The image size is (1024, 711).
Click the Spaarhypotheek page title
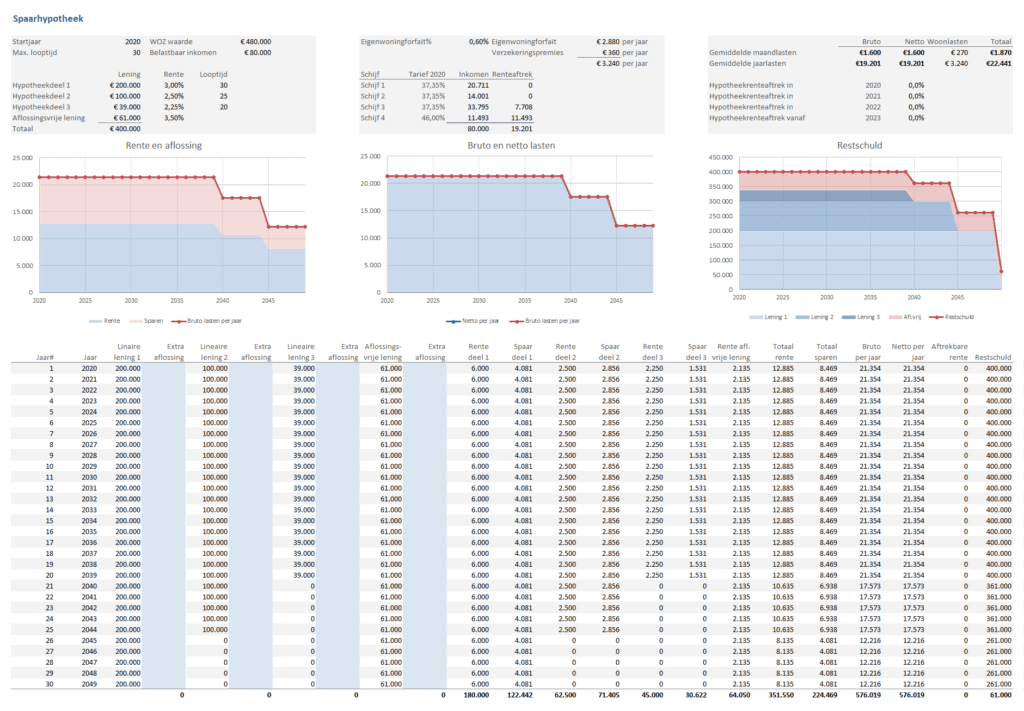click(48, 18)
